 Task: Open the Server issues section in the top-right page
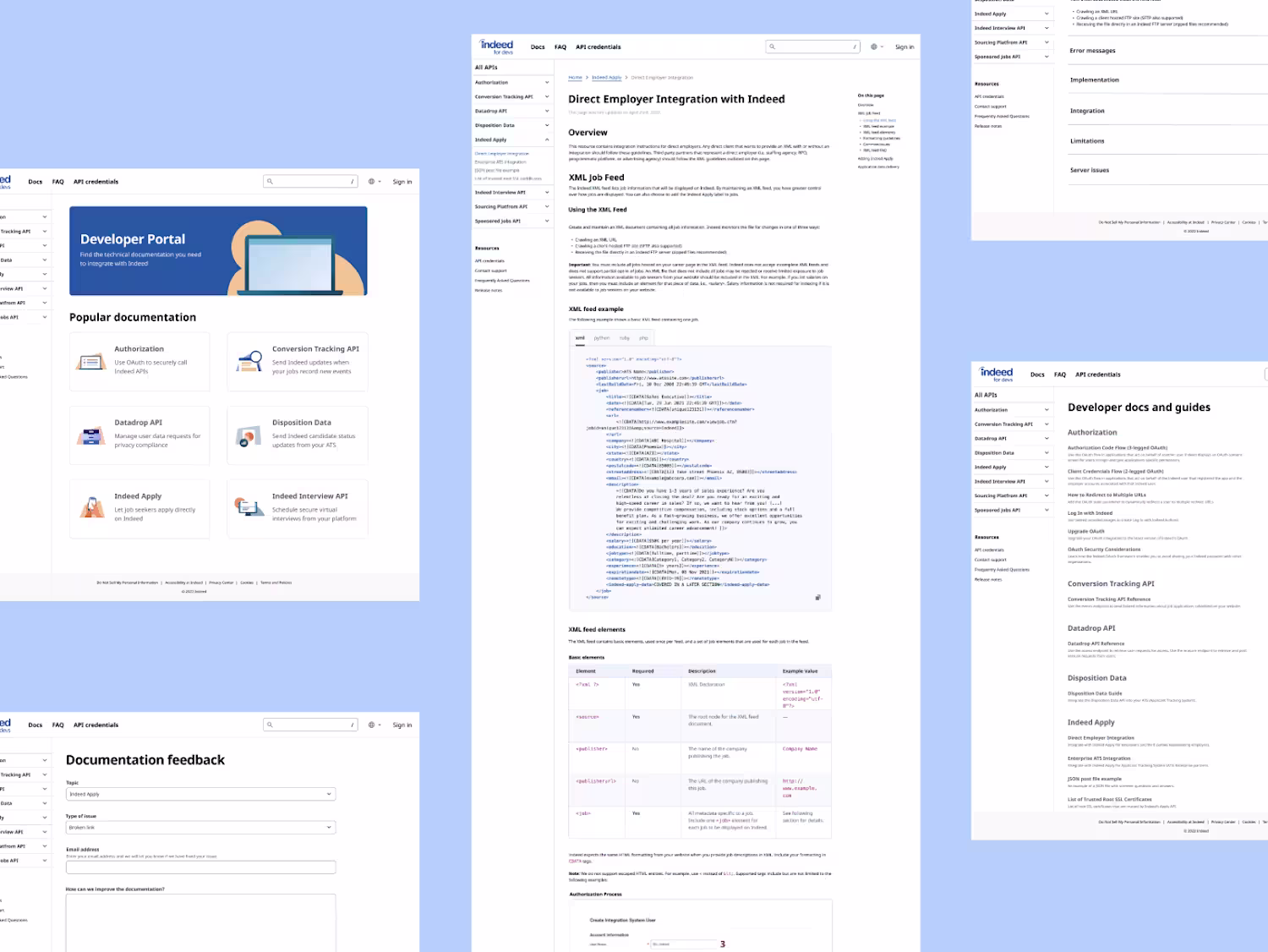pos(1090,170)
